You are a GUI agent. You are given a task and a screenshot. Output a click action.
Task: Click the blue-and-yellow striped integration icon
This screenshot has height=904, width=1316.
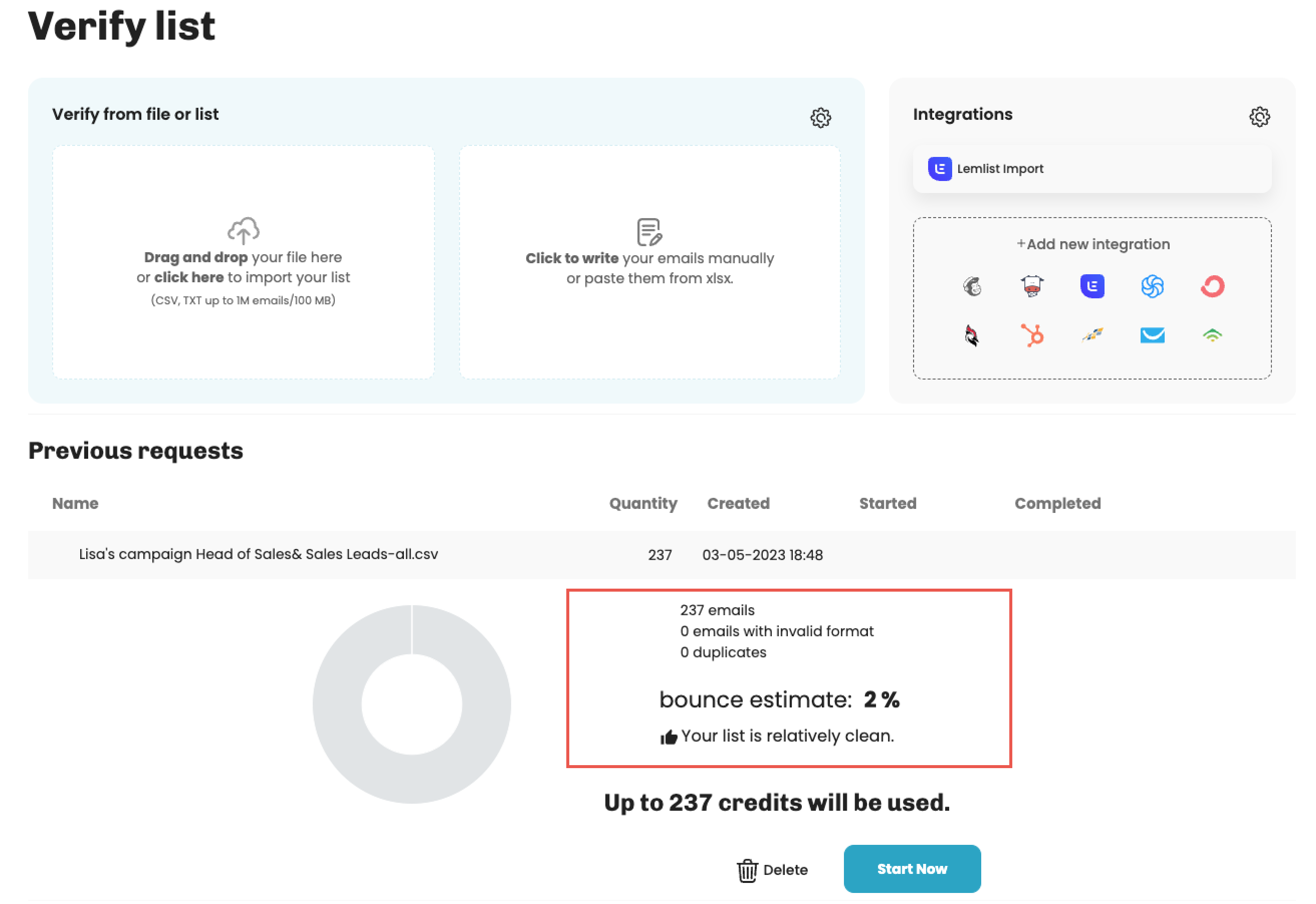[x=1092, y=335]
